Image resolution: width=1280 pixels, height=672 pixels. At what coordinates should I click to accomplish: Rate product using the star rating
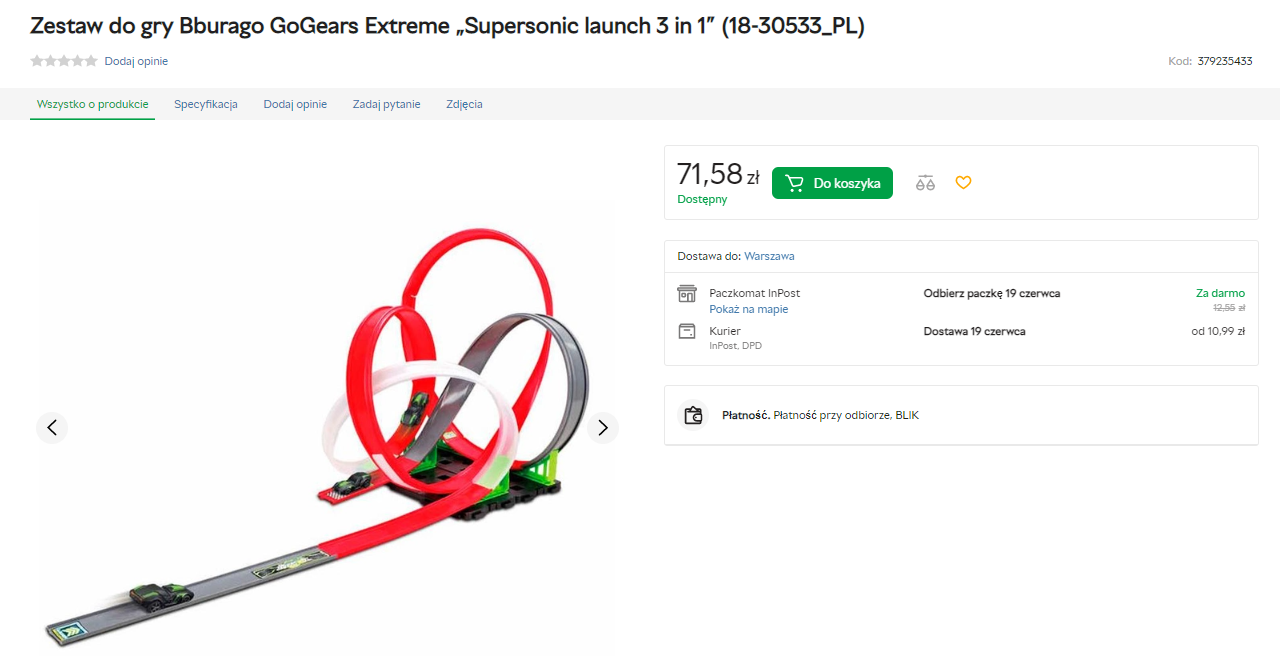pyautogui.click(x=64, y=61)
